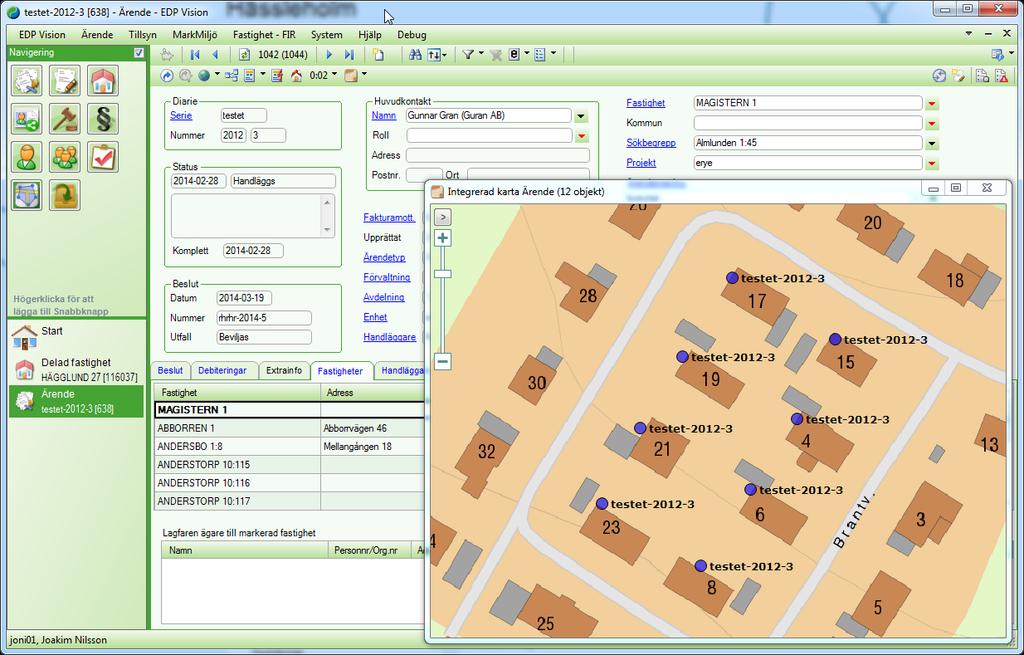Create a new record with the page icon
Screen dimensions: 1024x655
[x=379, y=55]
